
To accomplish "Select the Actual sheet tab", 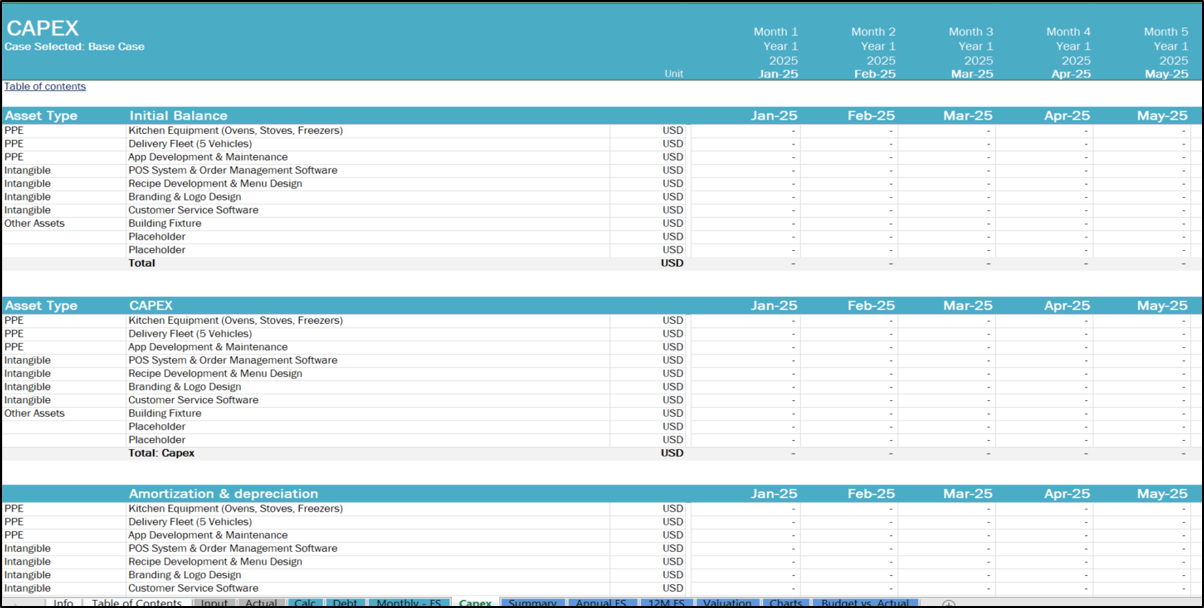I will pos(261,603).
